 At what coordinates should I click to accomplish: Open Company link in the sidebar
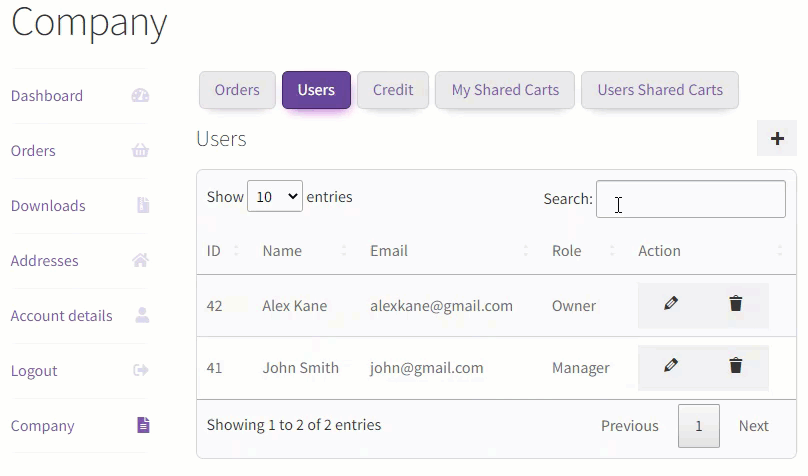(x=43, y=426)
